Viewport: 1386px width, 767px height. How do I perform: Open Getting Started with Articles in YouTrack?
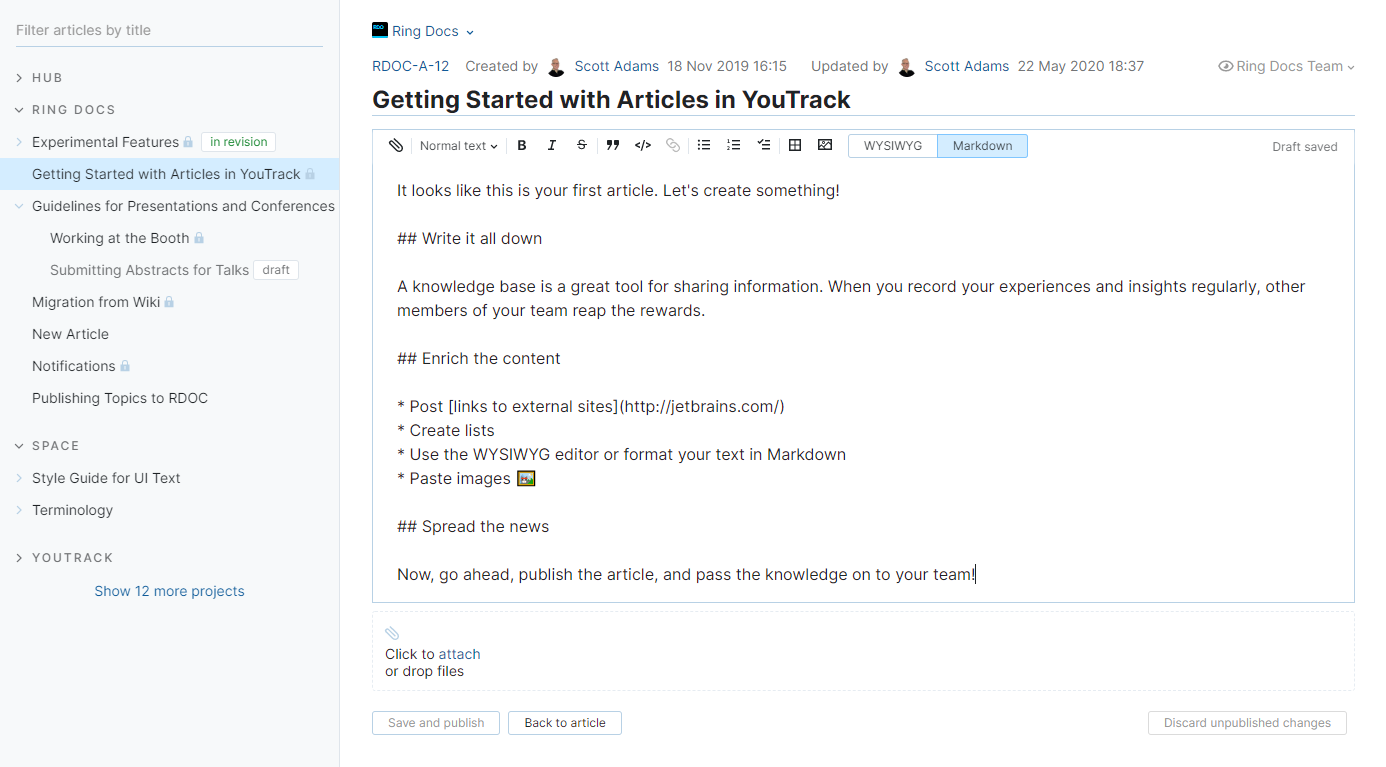click(x=166, y=174)
